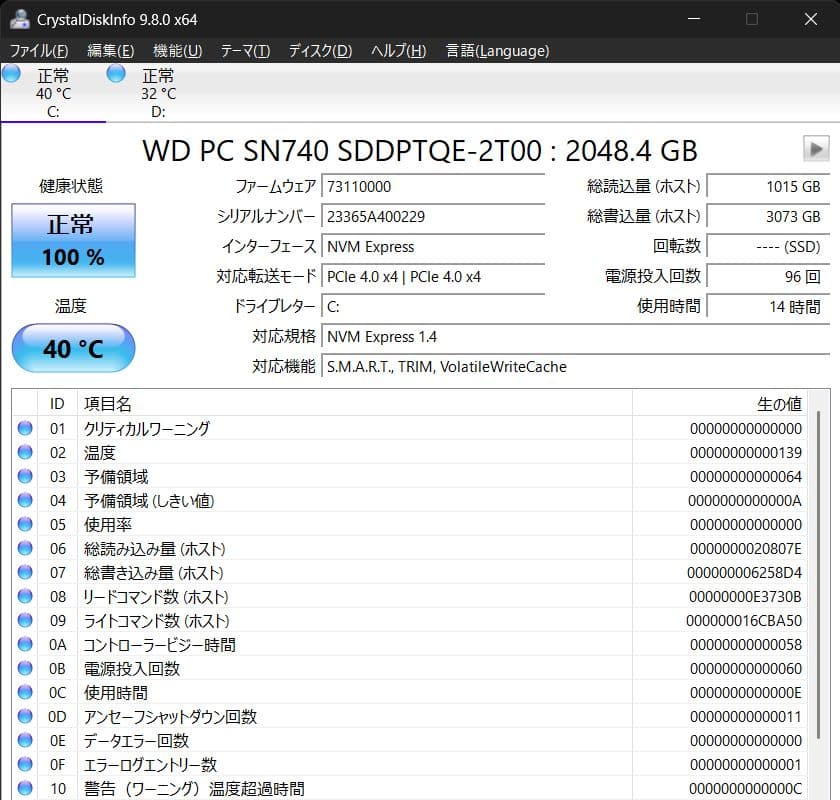This screenshot has height=800, width=840.
Task: Click the serial number field 23365A400229
Action: tap(433, 216)
